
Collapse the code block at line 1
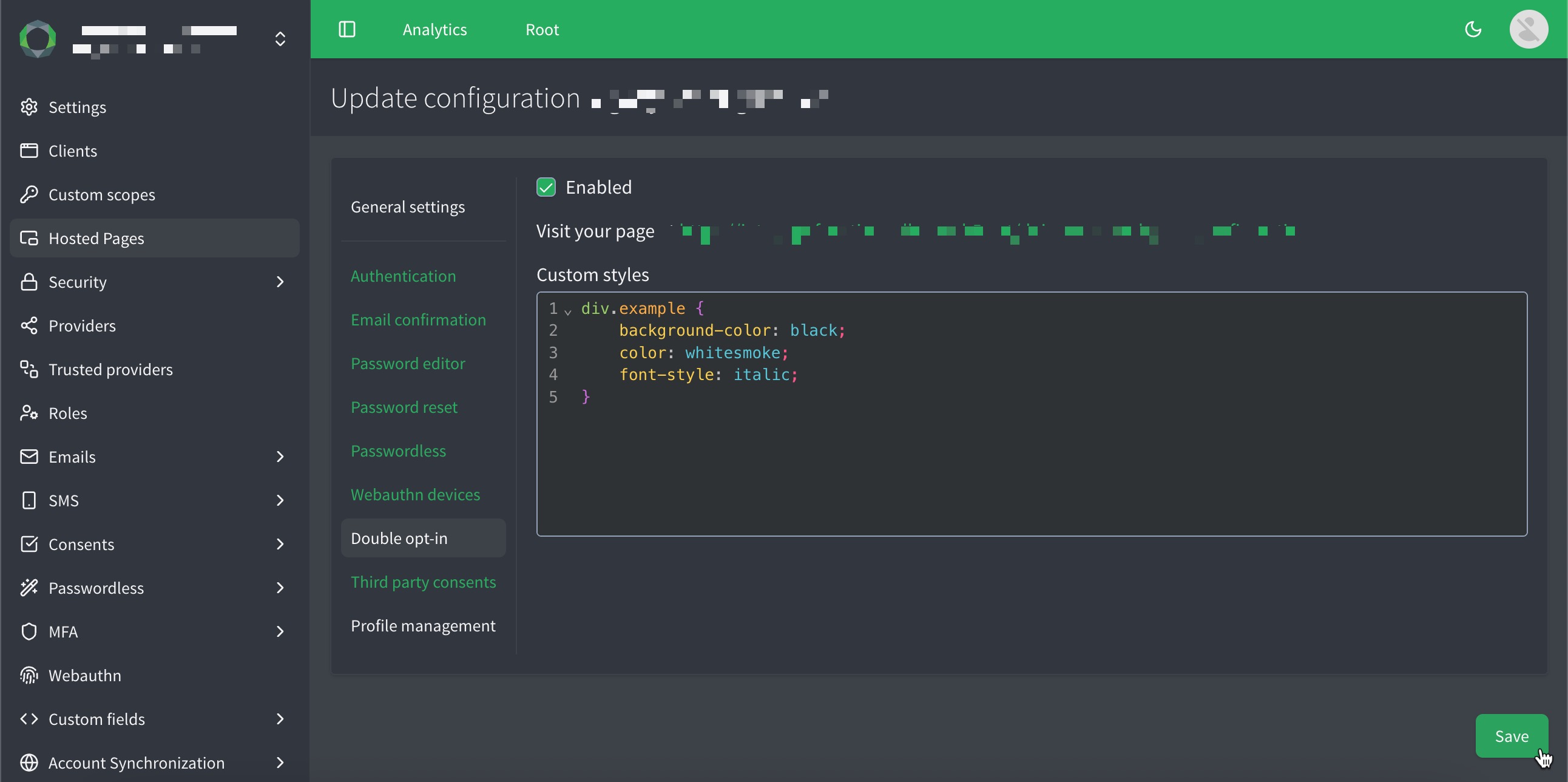(x=568, y=311)
